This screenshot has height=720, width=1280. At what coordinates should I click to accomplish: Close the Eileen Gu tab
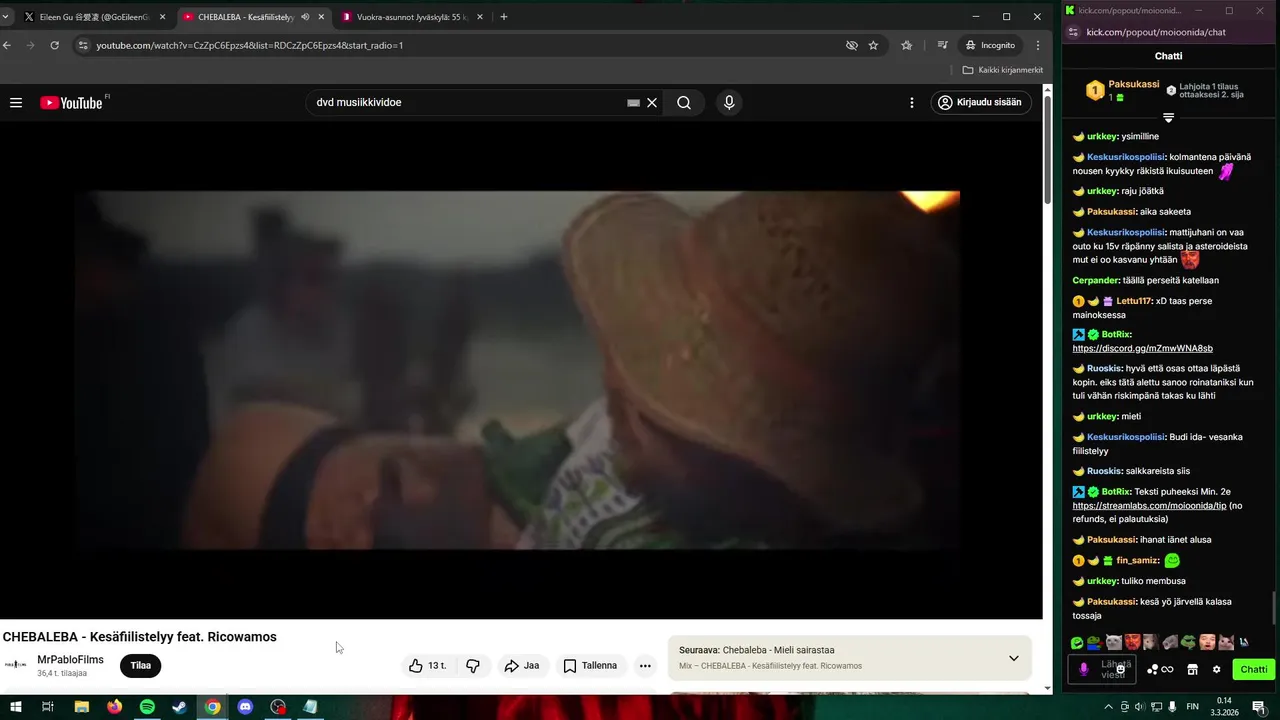(x=162, y=17)
